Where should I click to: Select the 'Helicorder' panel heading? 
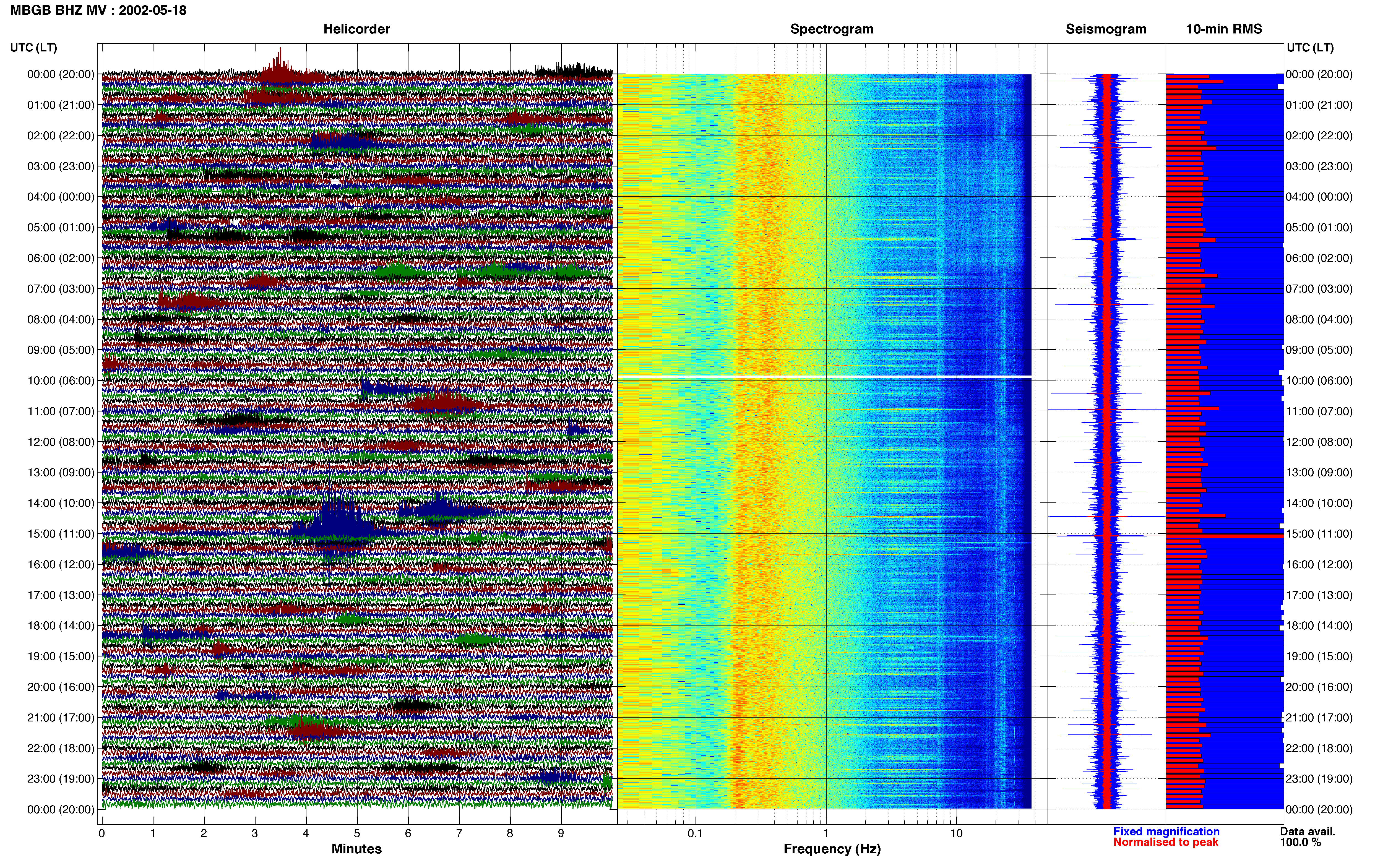(356, 29)
